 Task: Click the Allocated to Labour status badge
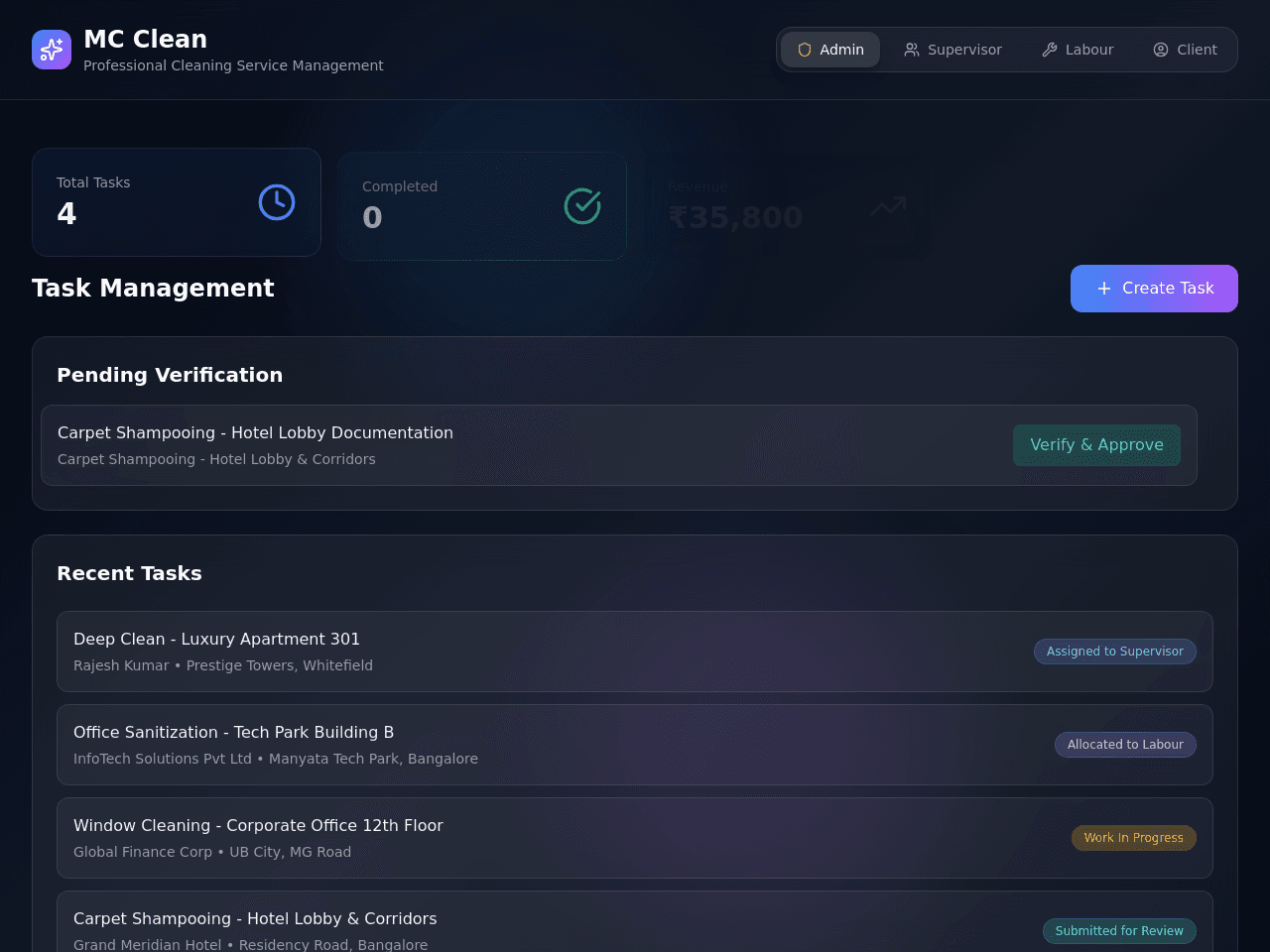[1125, 745]
